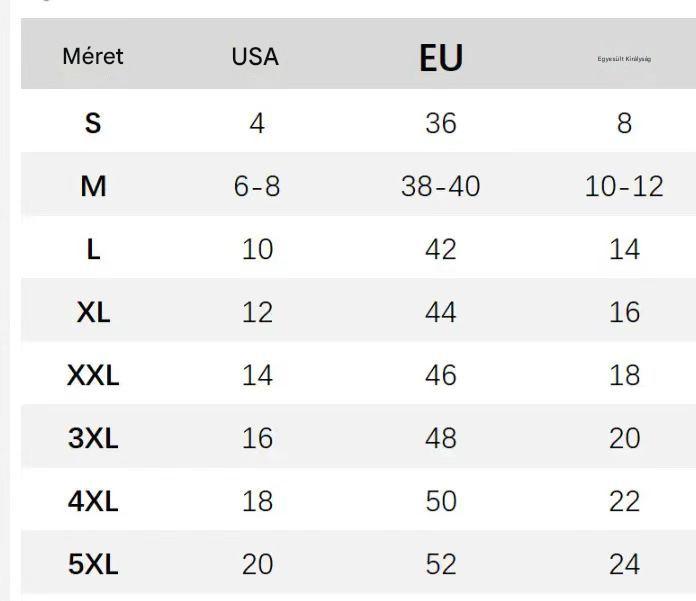Select the S size row label
The image size is (696, 601).
93,123
